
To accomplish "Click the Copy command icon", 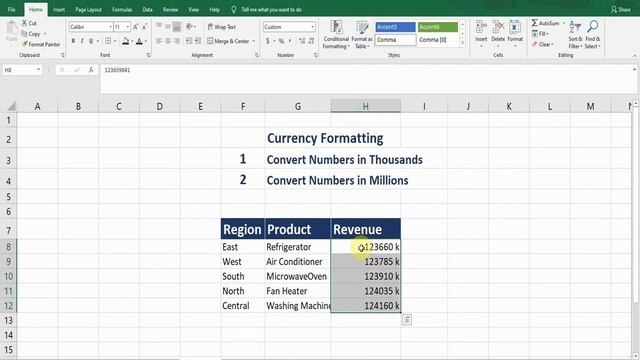I will click(24, 34).
